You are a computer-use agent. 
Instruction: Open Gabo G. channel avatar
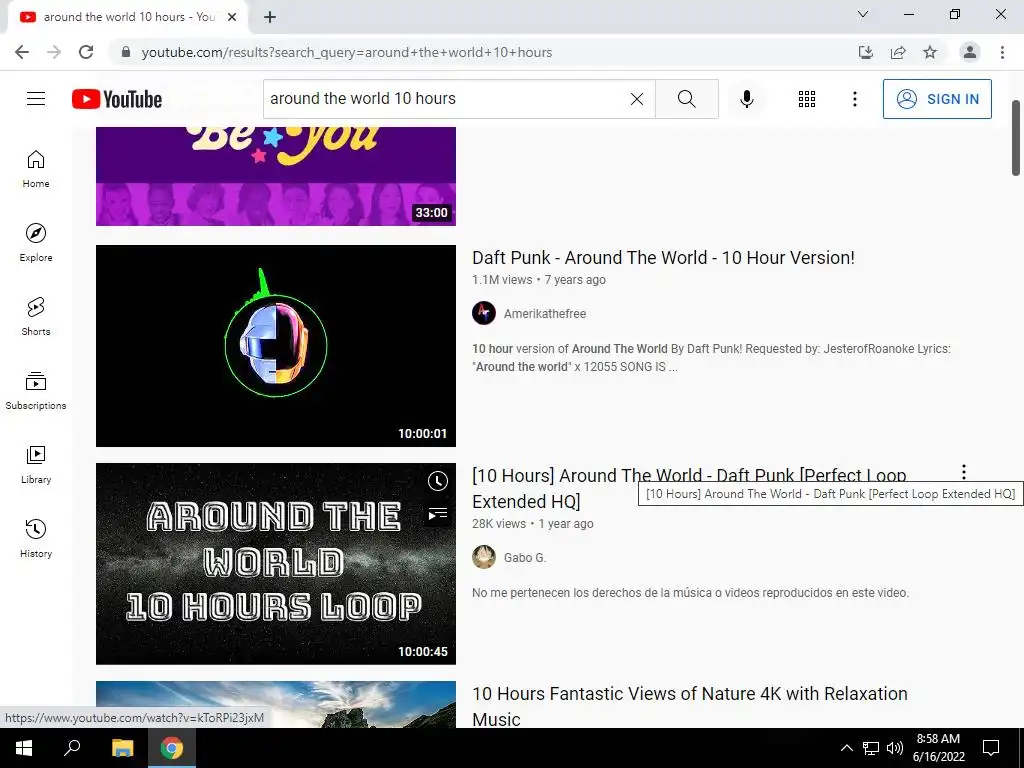484,557
